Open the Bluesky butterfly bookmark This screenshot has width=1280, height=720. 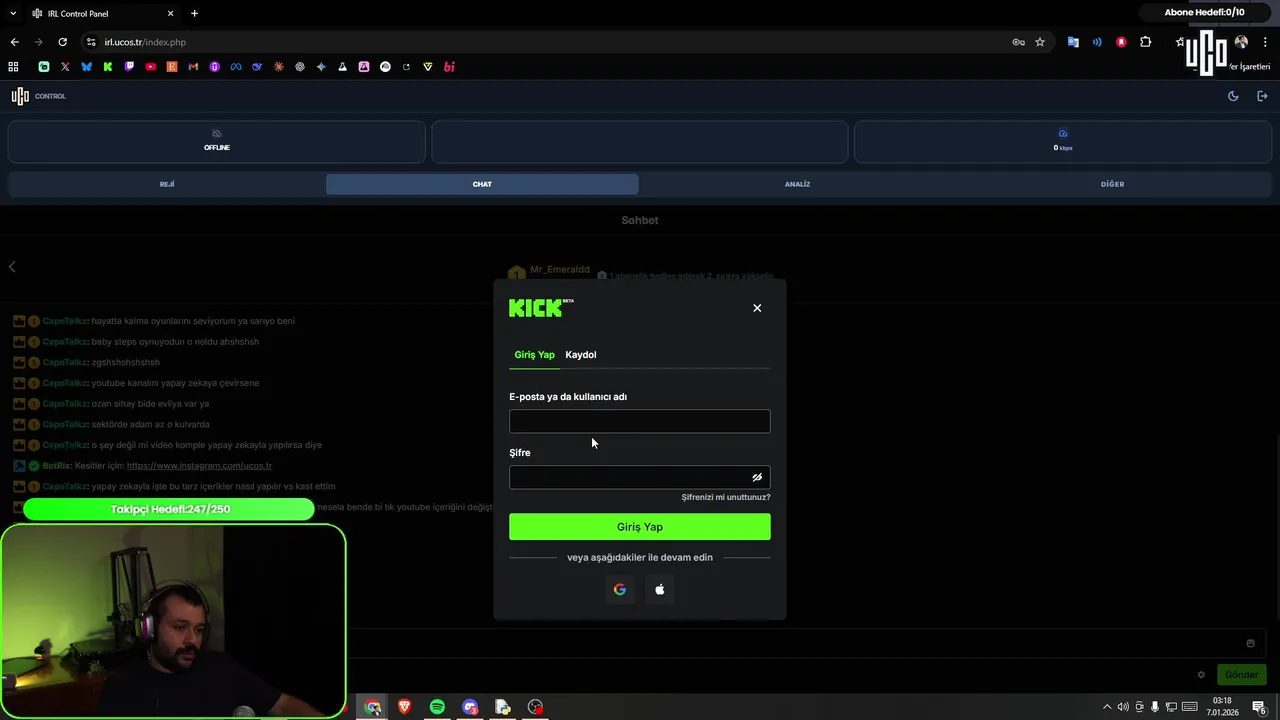tap(86, 67)
